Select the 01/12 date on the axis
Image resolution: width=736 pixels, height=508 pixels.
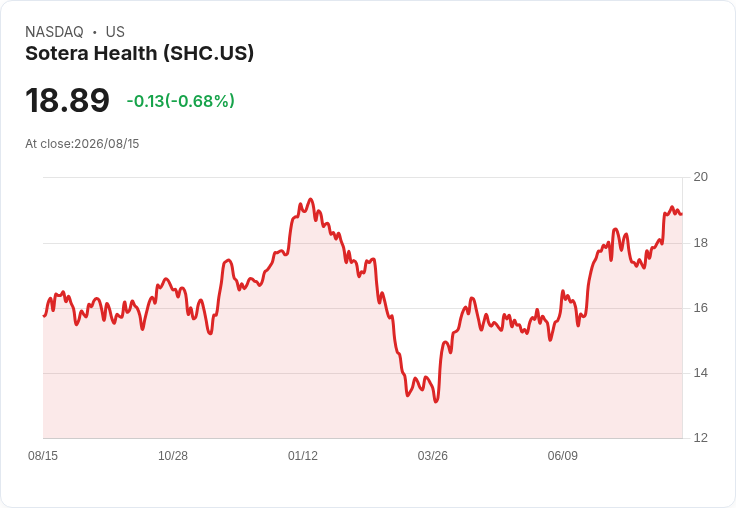point(303,455)
